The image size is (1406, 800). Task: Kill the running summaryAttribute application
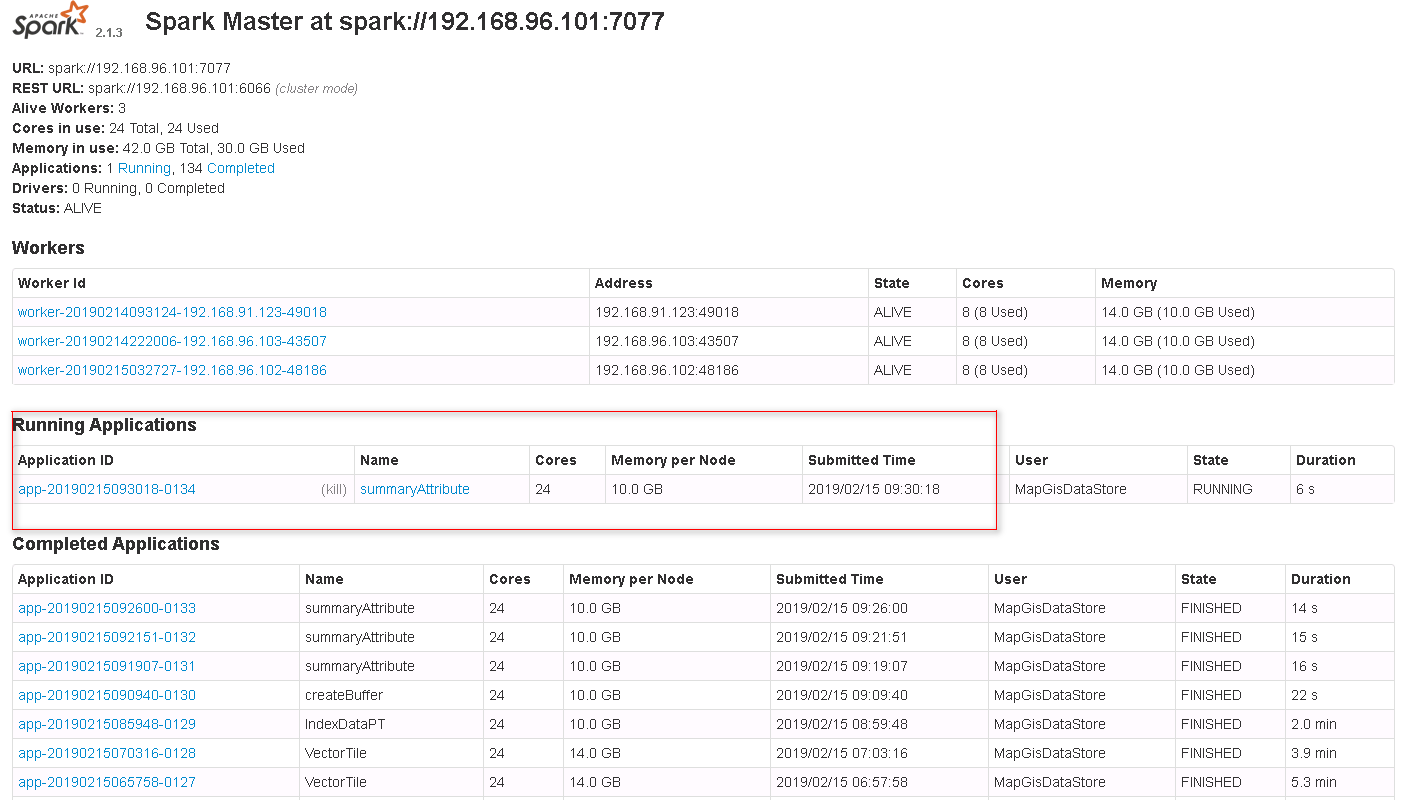[x=334, y=489]
